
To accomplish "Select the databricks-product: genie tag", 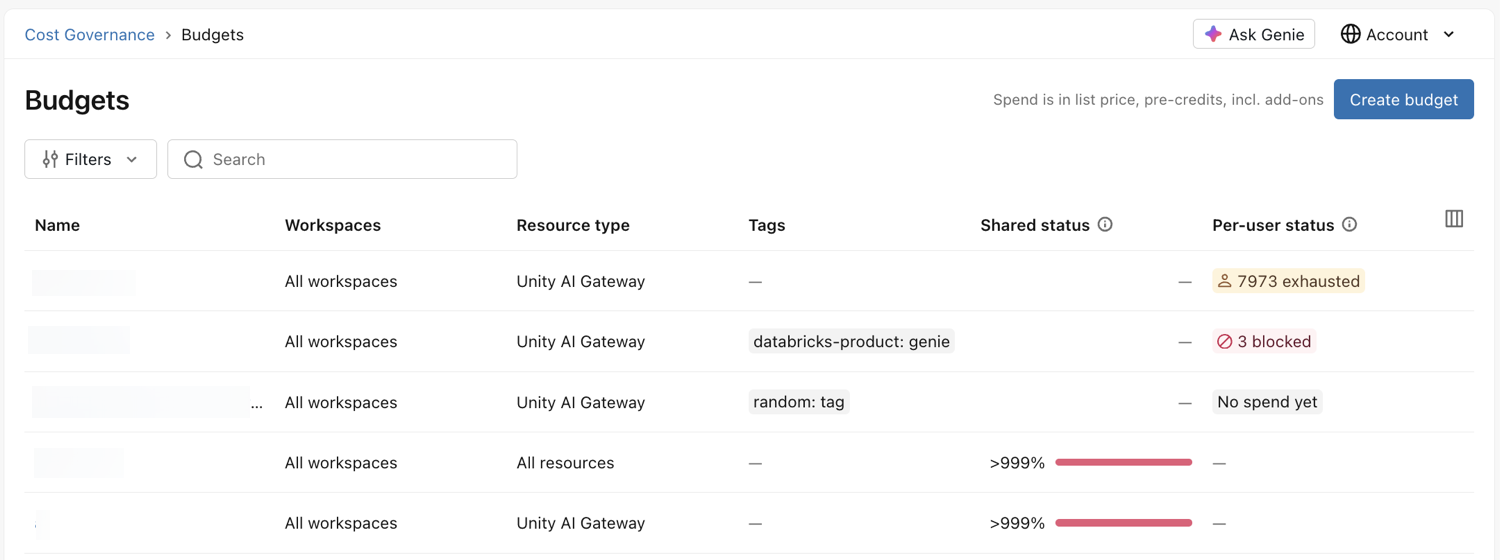I will (851, 342).
